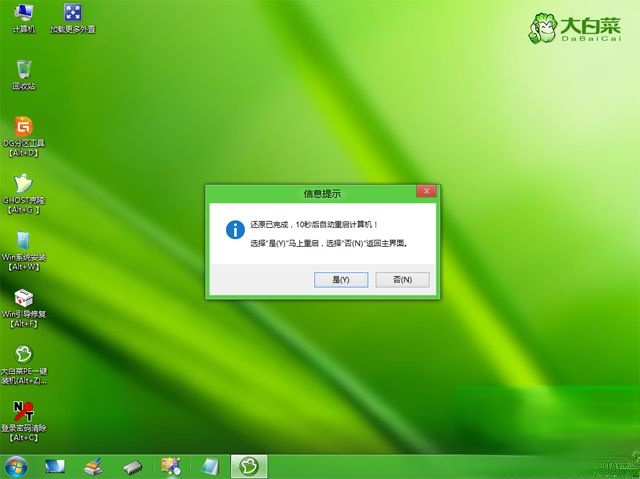Launch 登录密码清除 (Alt+C) icon
Image resolution: width=640 pixels, height=479 pixels.
pyautogui.click(x=24, y=421)
